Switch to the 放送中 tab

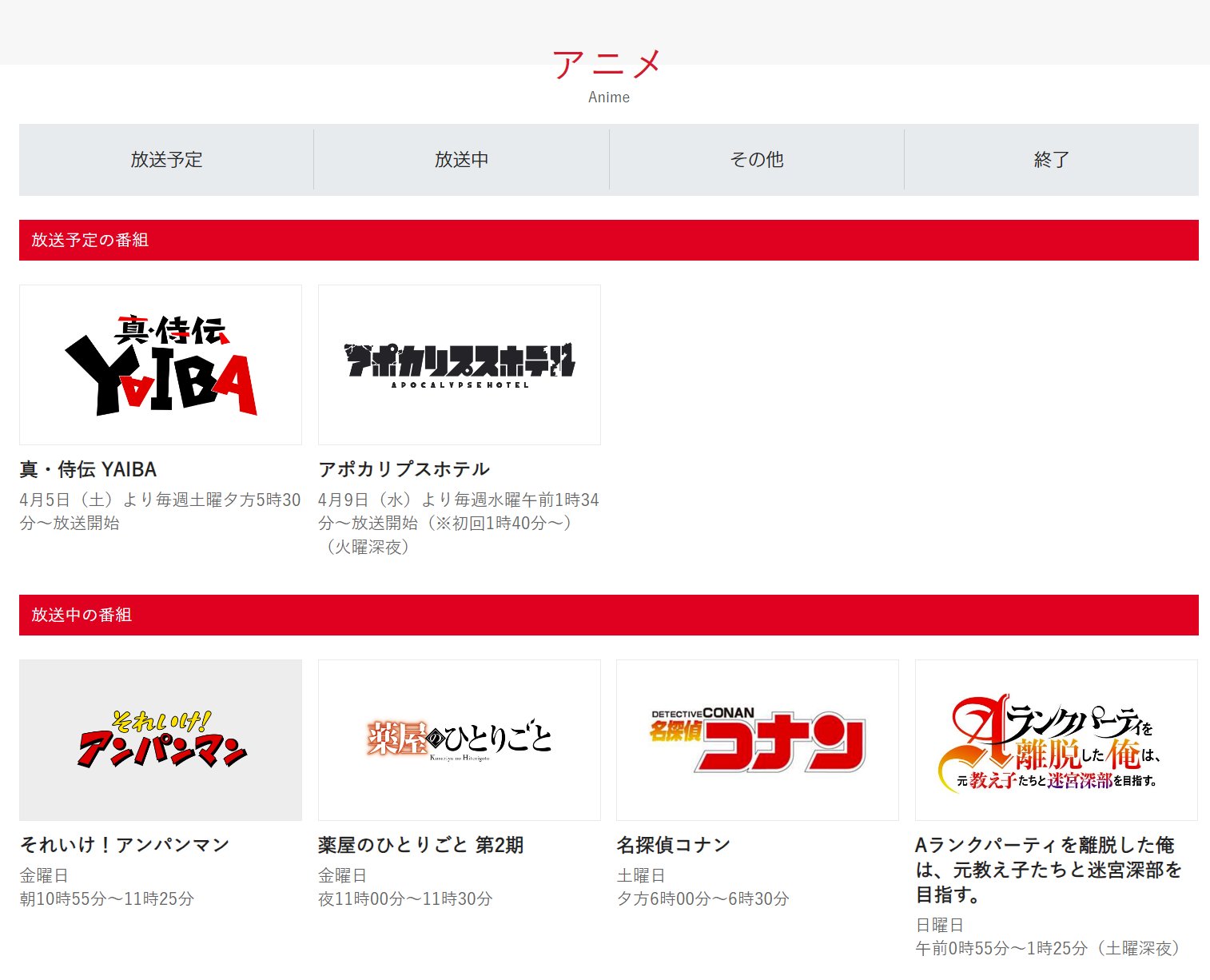tap(461, 160)
